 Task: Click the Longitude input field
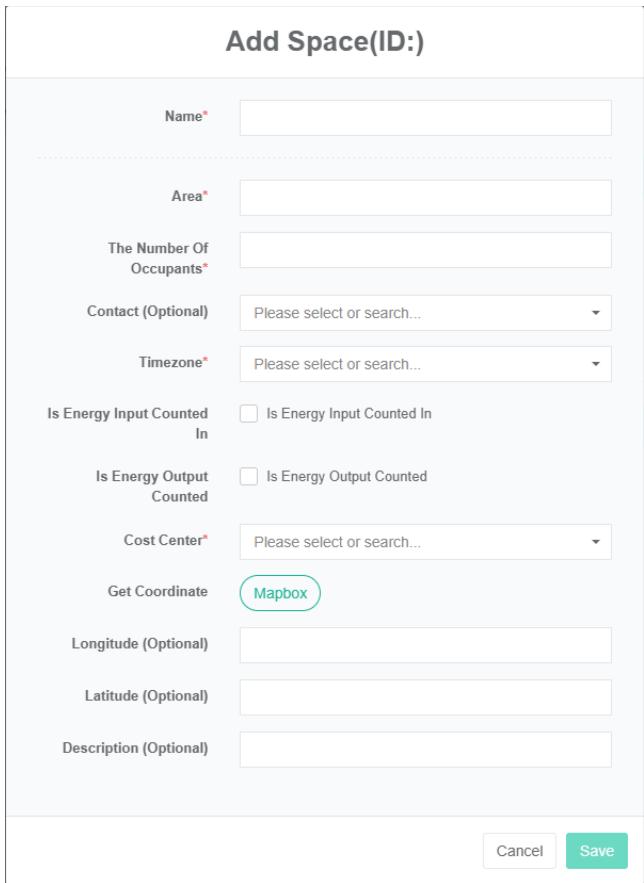425,645
